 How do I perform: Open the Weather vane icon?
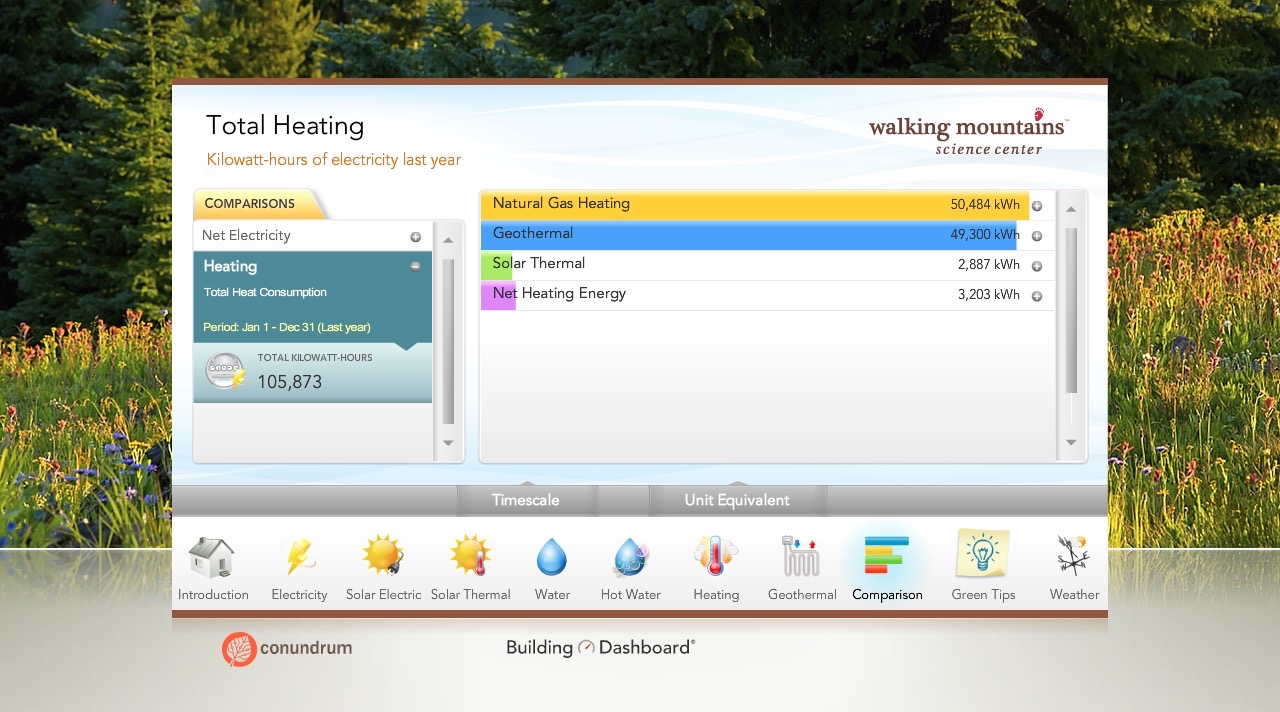click(1074, 556)
